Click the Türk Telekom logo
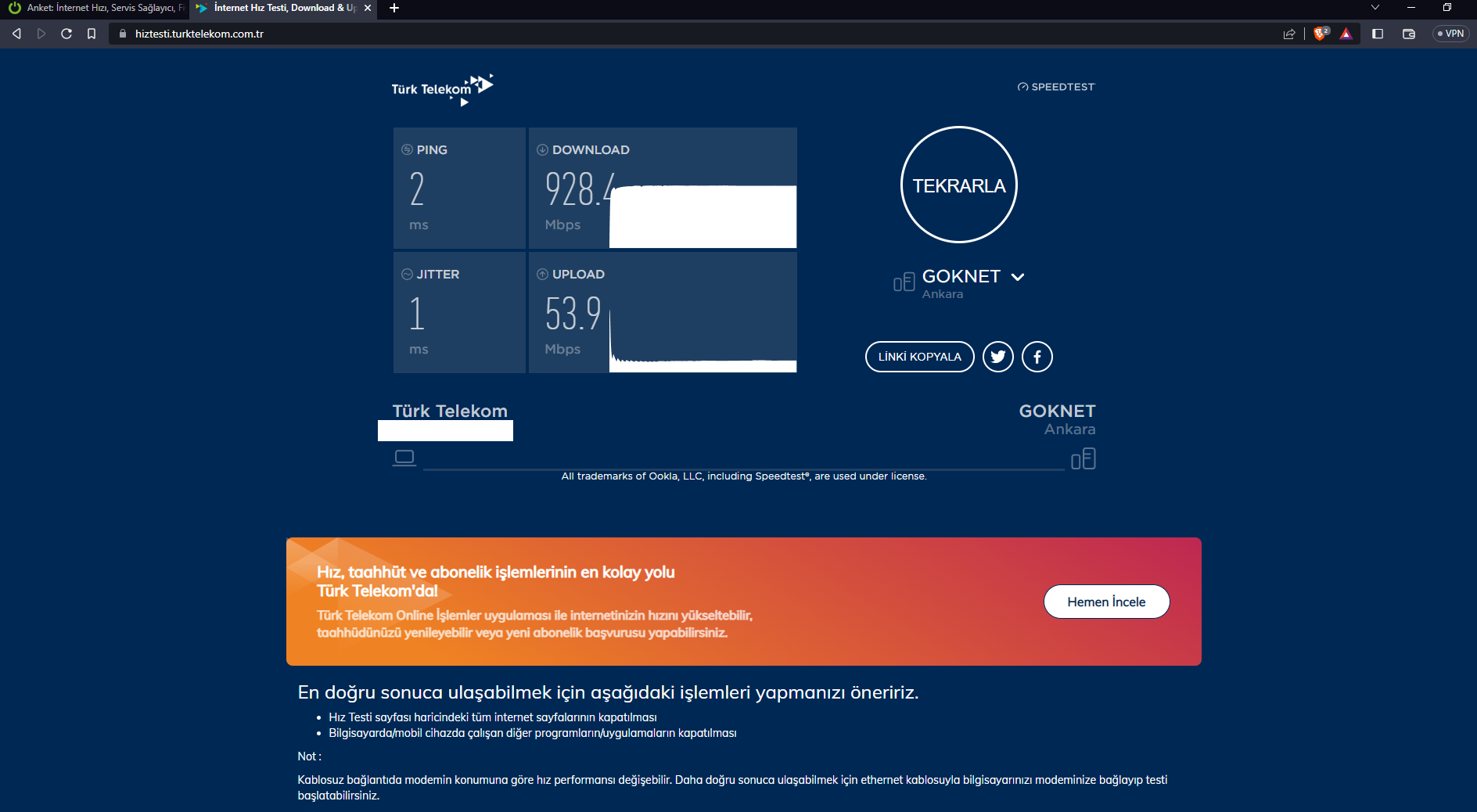The width and height of the screenshot is (1477, 812). pos(442,89)
